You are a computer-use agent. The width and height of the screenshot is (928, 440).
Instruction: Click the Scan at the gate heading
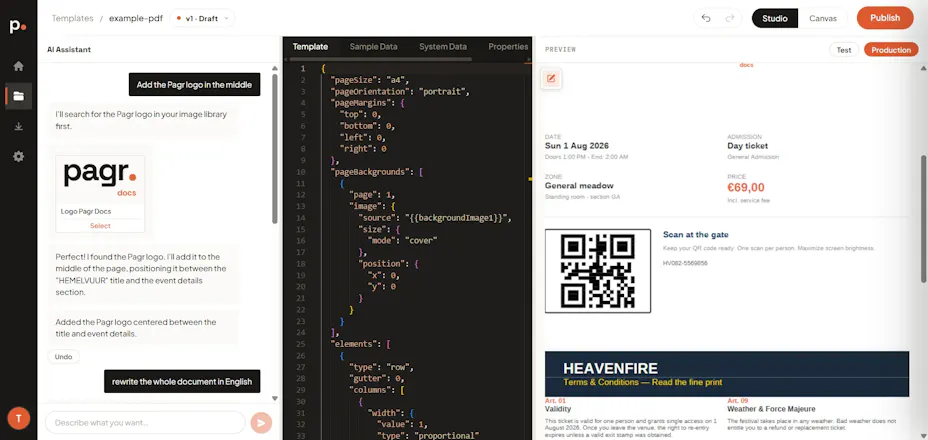[695, 235]
